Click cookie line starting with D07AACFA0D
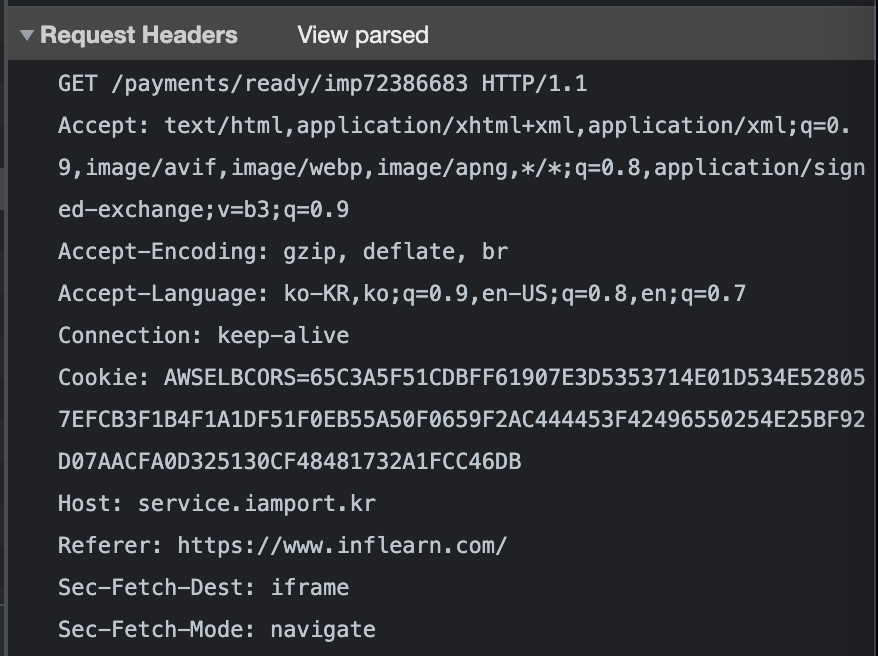878x656 pixels. pyautogui.click(x=290, y=461)
